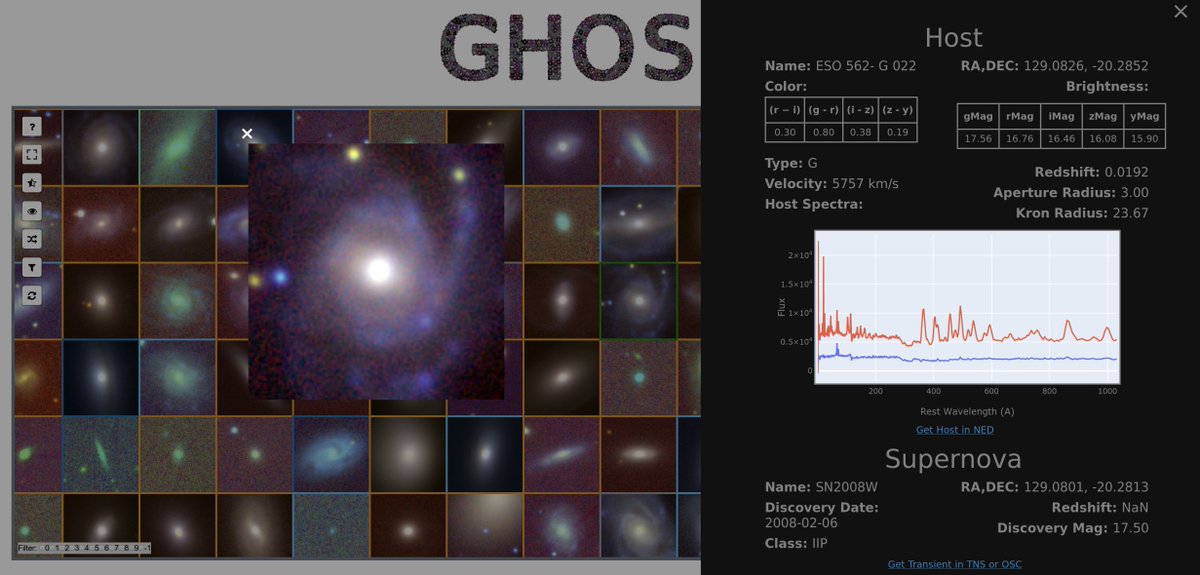Select the 17.56 gMag value

(977, 139)
